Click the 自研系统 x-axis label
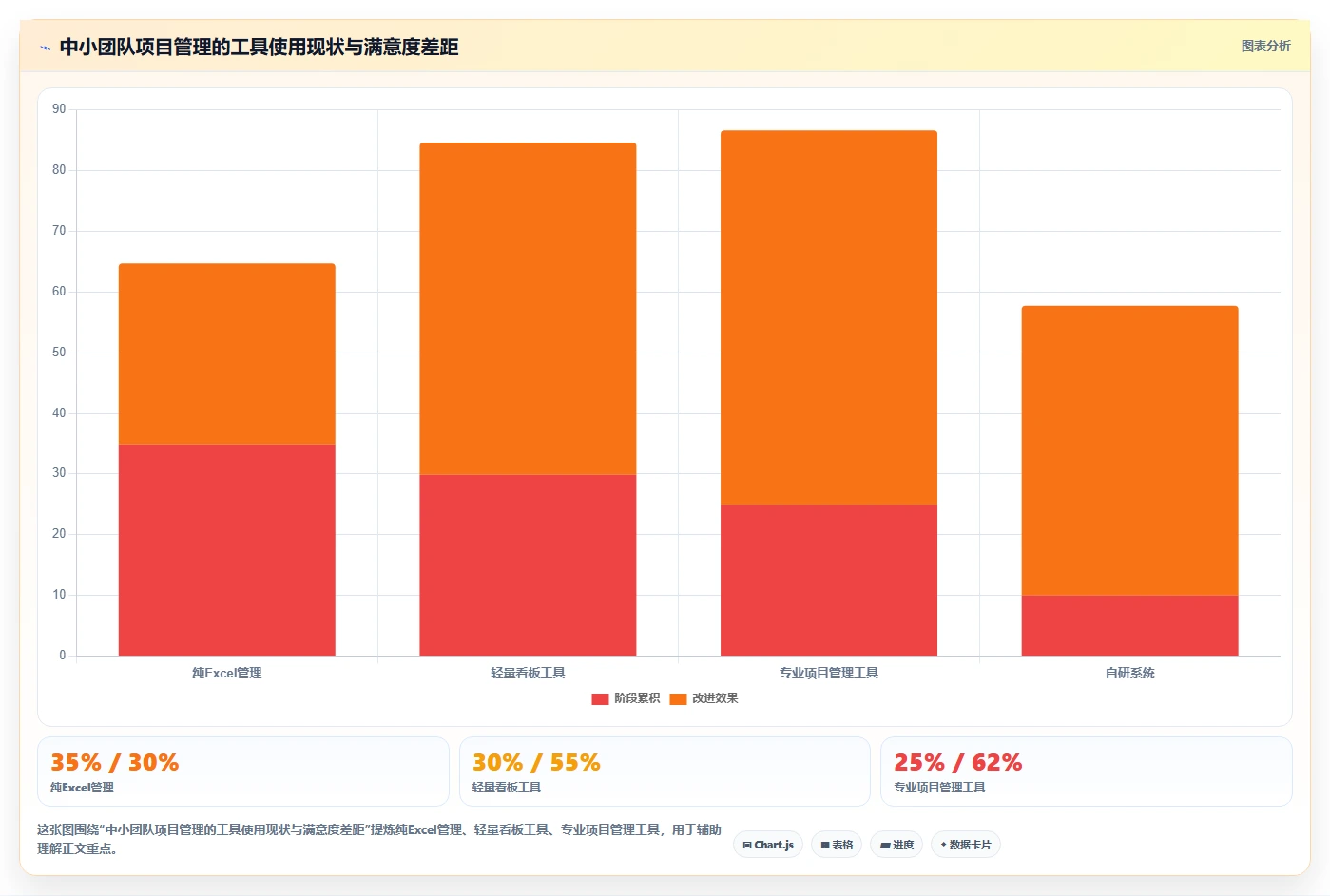Viewport: 1330px width, 896px height. [x=1129, y=673]
